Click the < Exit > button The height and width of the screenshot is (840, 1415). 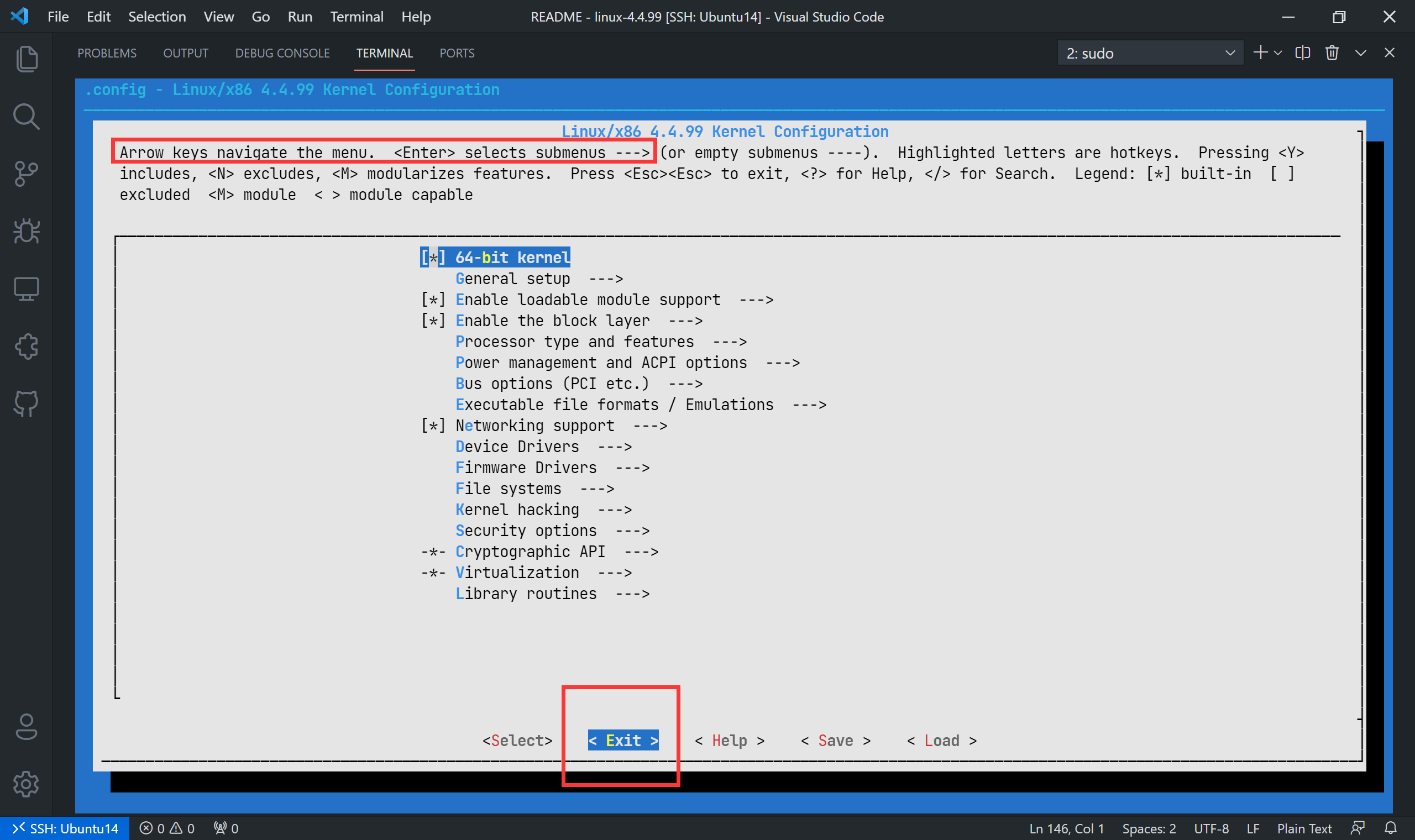pos(623,741)
